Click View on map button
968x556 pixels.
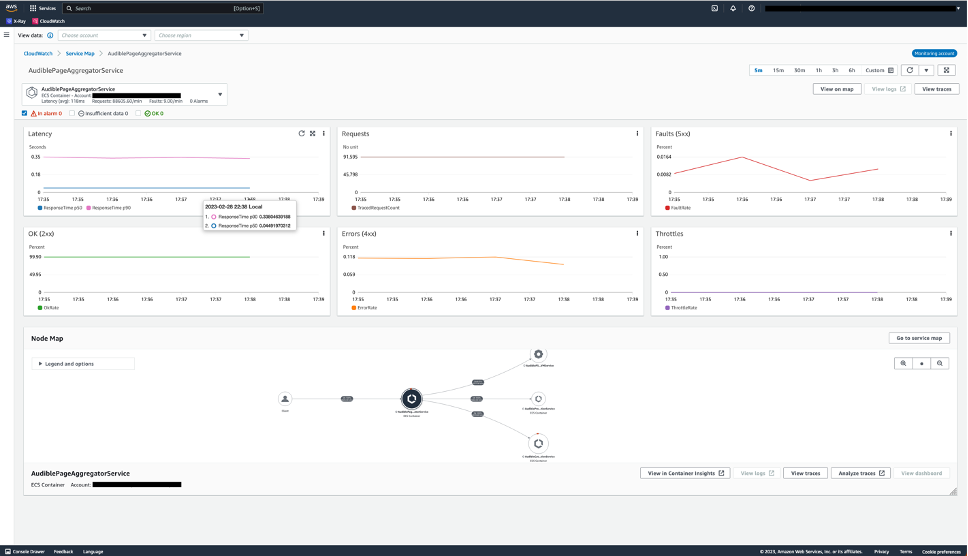pos(837,89)
